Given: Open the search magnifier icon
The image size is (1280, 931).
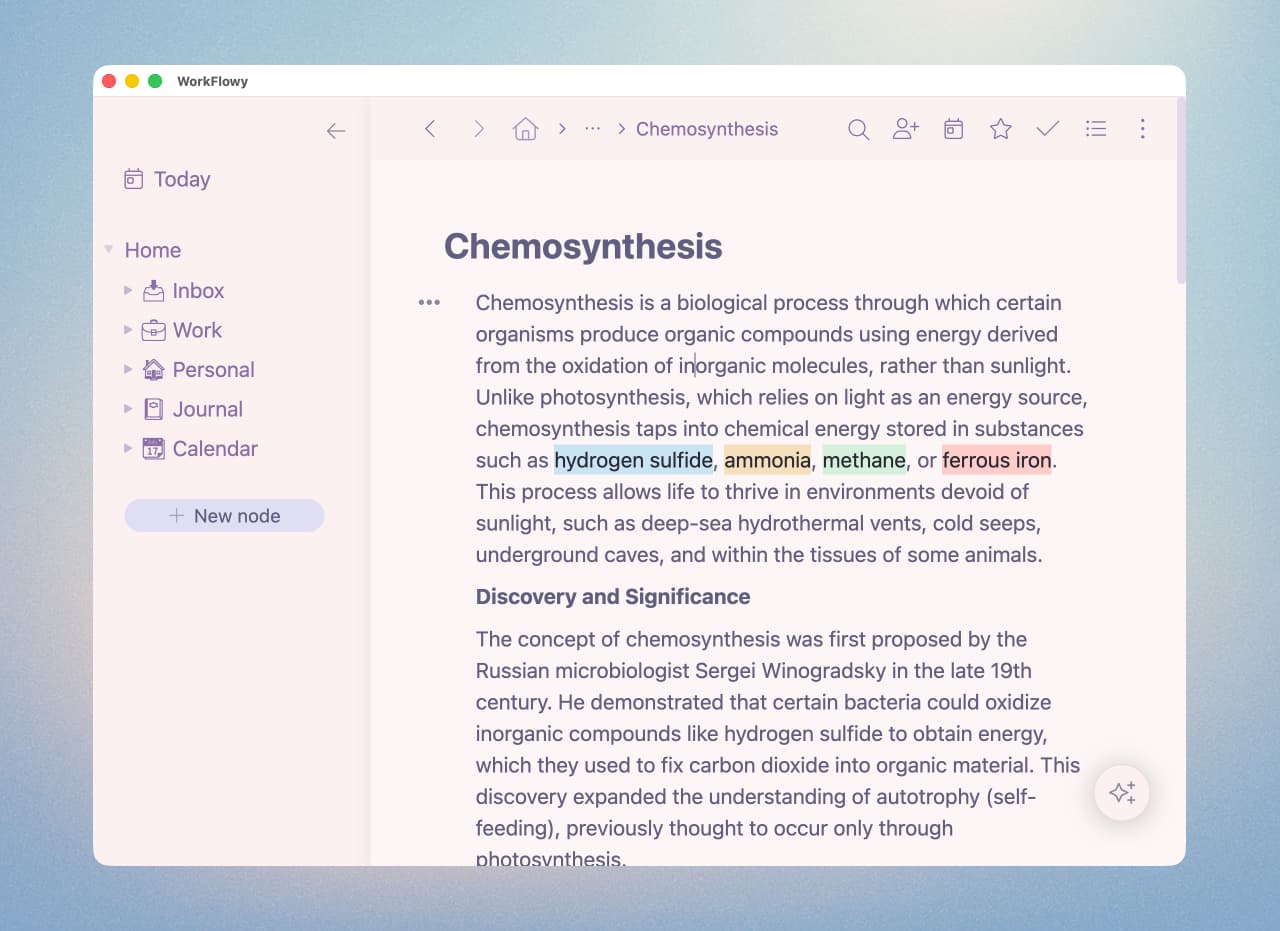Looking at the screenshot, I should (x=858, y=129).
